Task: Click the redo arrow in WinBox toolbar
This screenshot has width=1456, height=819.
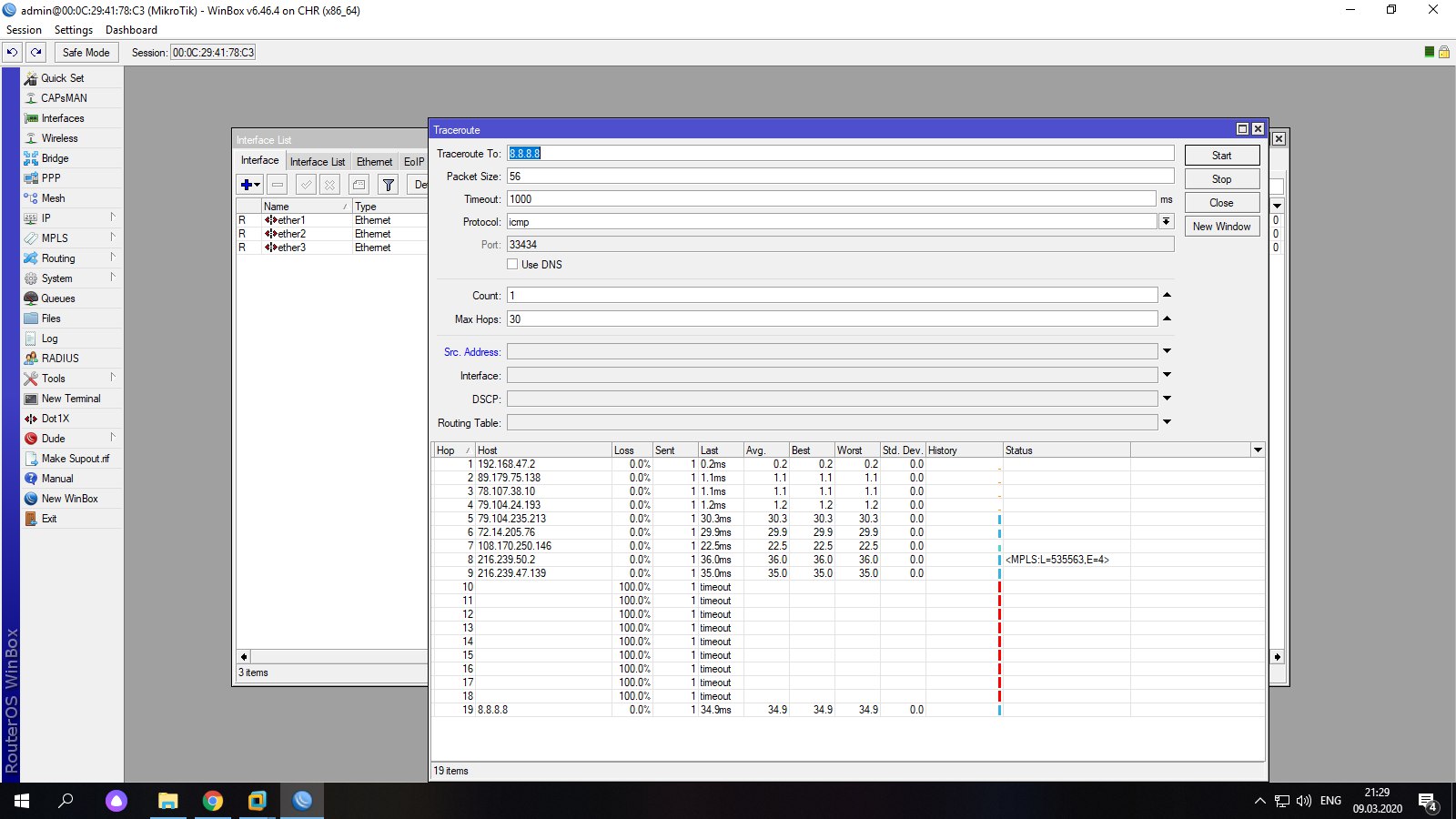Action: coord(36,52)
